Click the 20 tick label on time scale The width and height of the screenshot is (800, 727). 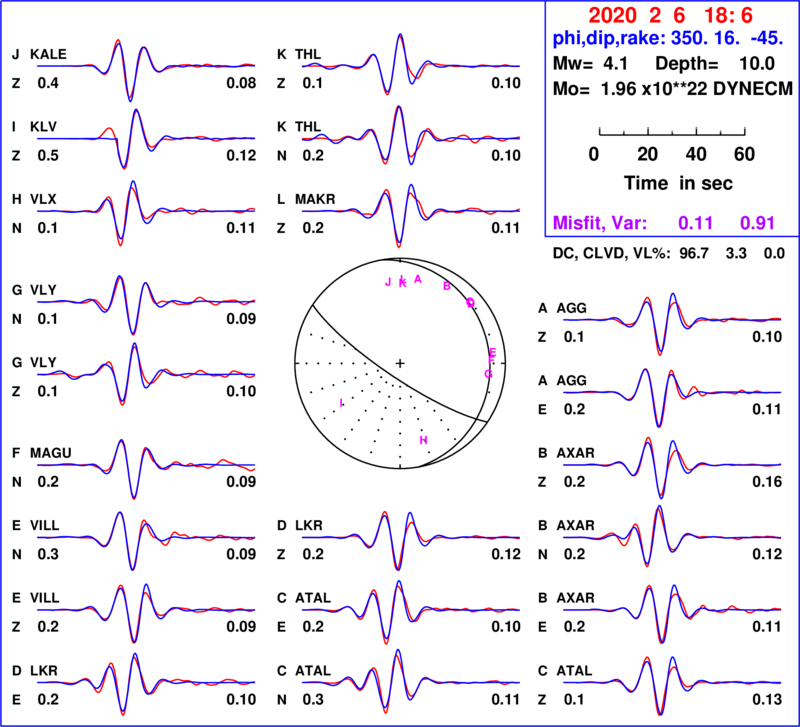(647, 154)
